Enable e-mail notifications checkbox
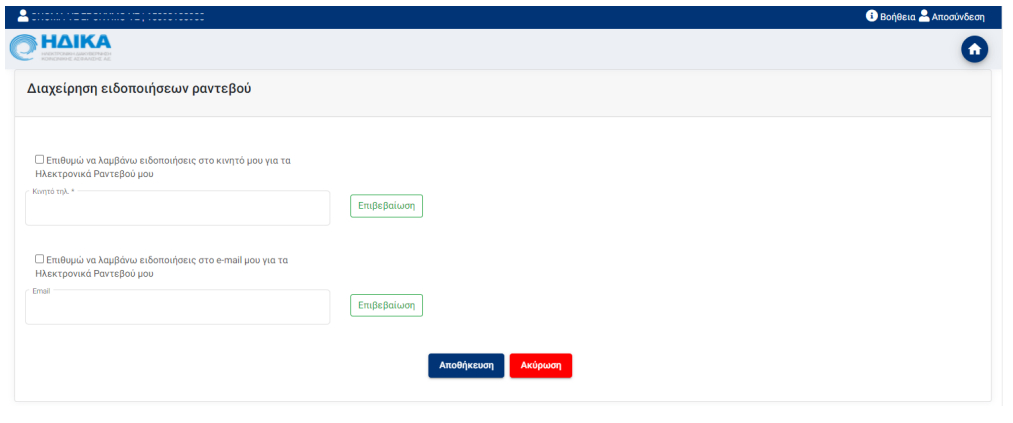 pyautogui.click(x=40, y=258)
